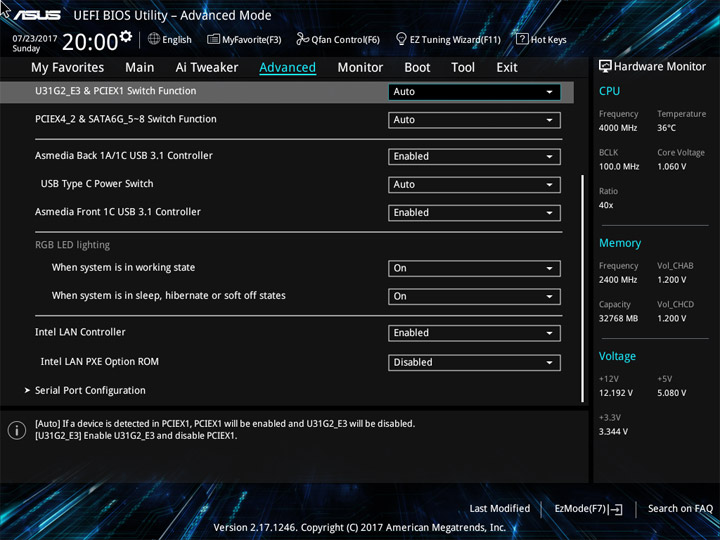720x540 pixels.
Task: Open PCIEX4_2 & SATA6G_5~8 Switch Function dropdown
Action: [x=474, y=120]
